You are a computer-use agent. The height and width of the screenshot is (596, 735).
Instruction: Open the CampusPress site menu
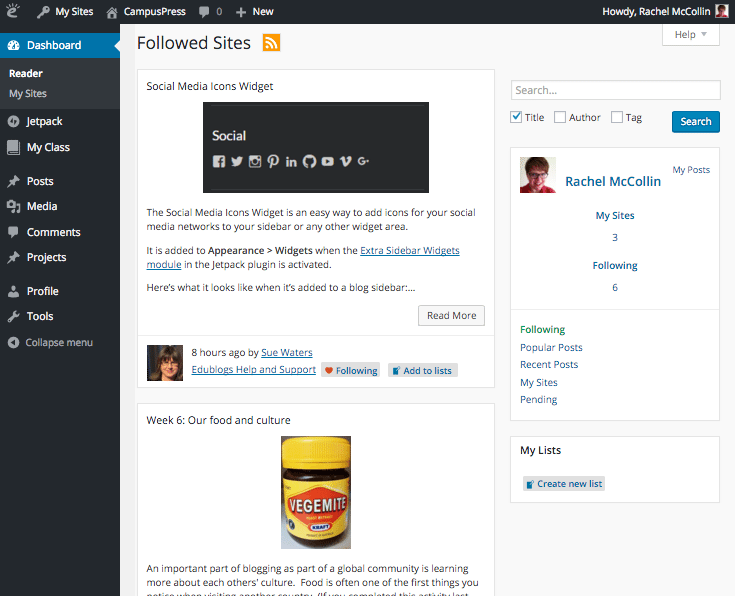coord(146,12)
